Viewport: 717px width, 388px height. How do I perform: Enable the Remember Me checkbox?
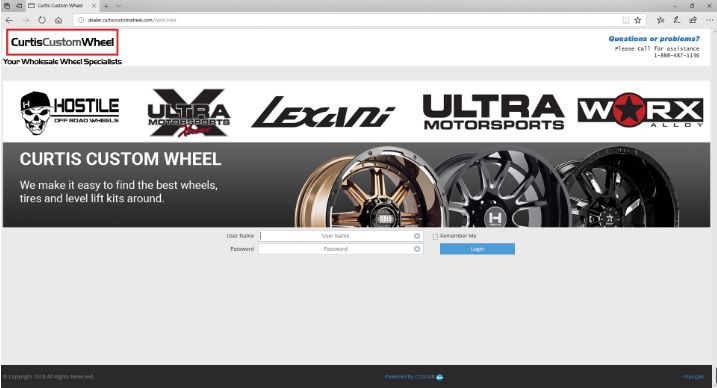(435, 237)
